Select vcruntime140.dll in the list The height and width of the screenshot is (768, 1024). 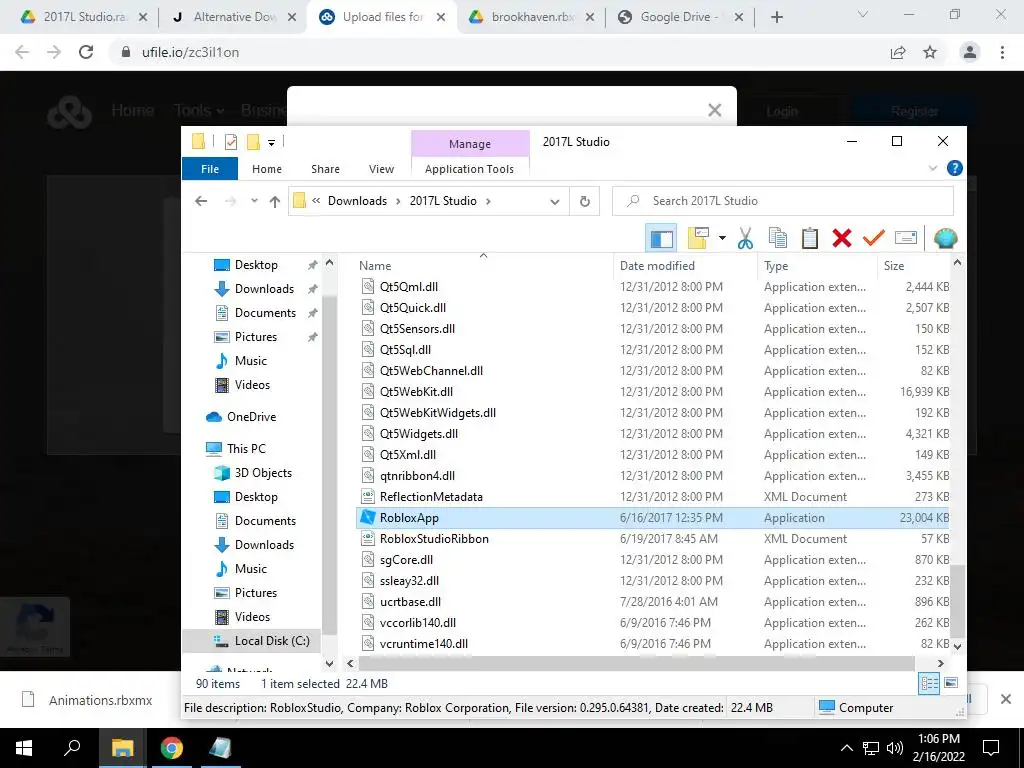(x=652, y=644)
